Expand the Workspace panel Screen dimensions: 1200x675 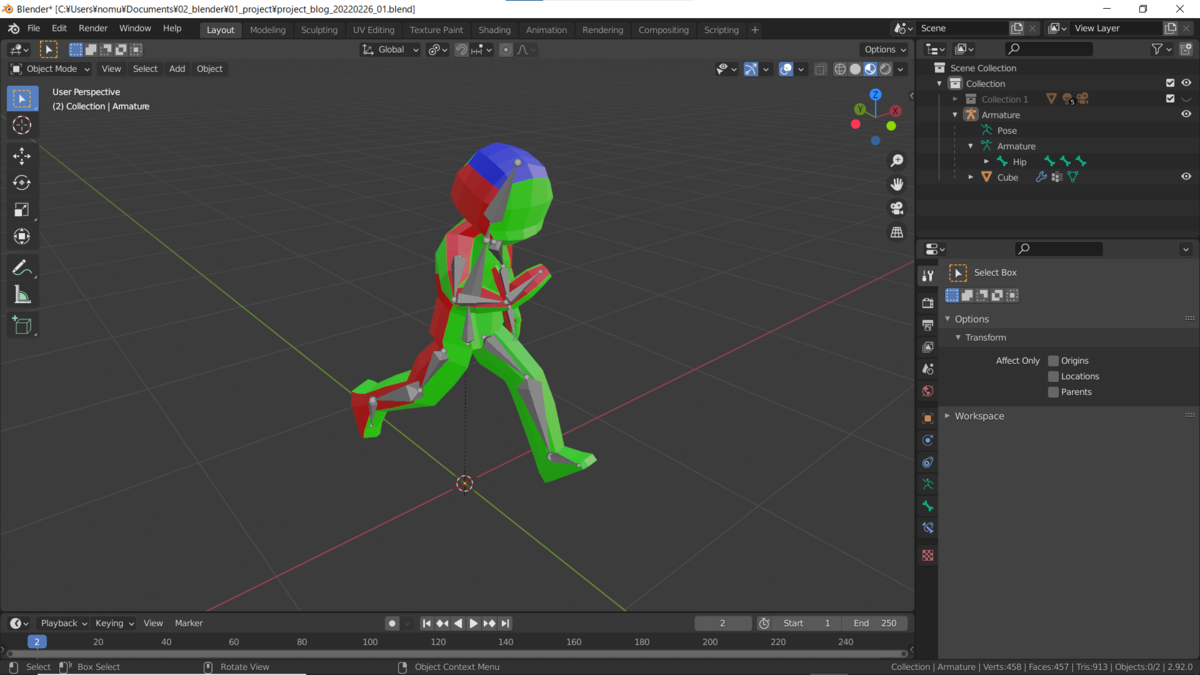point(948,416)
